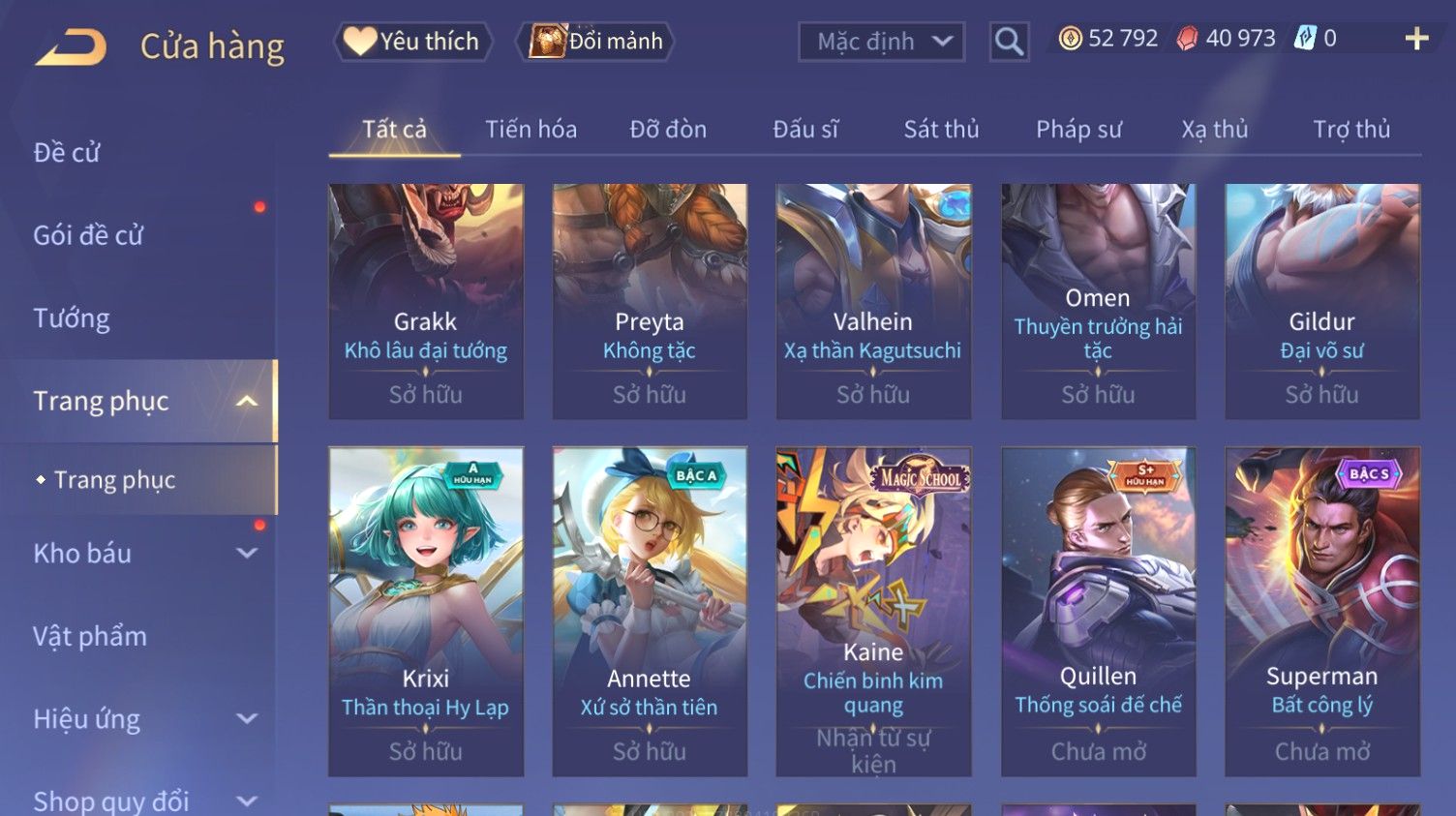Select the Pháp sư filter tab
Image resolution: width=1456 pixels, height=816 pixels.
(1078, 129)
